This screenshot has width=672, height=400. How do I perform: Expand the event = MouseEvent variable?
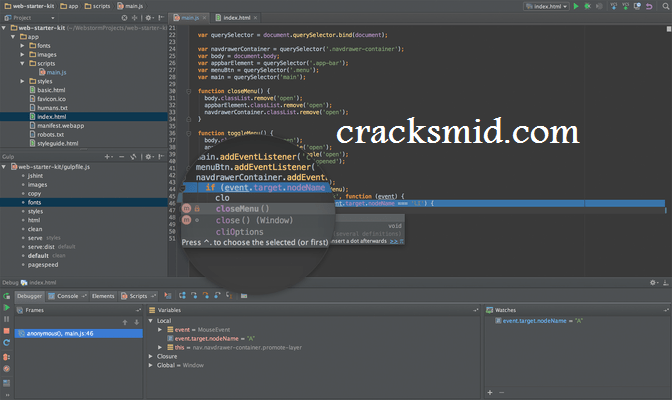point(160,330)
